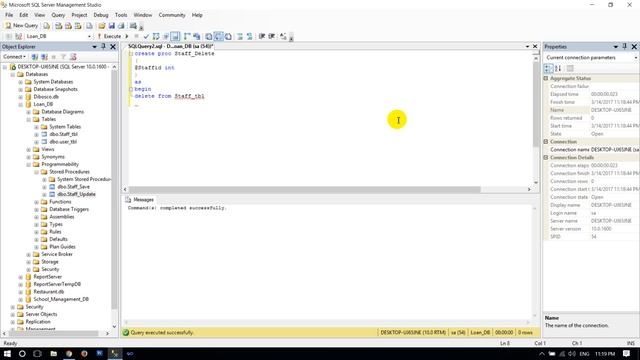Open the Query menu
The width and height of the screenshot is (640, 360).
[x=58, y=15]
